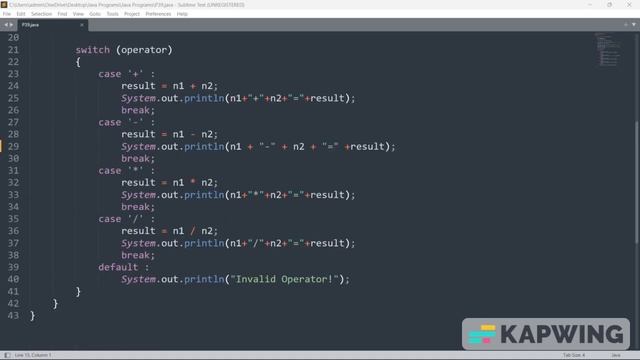Close the P39.java tab
640x360 pixels.
[82, 25]
